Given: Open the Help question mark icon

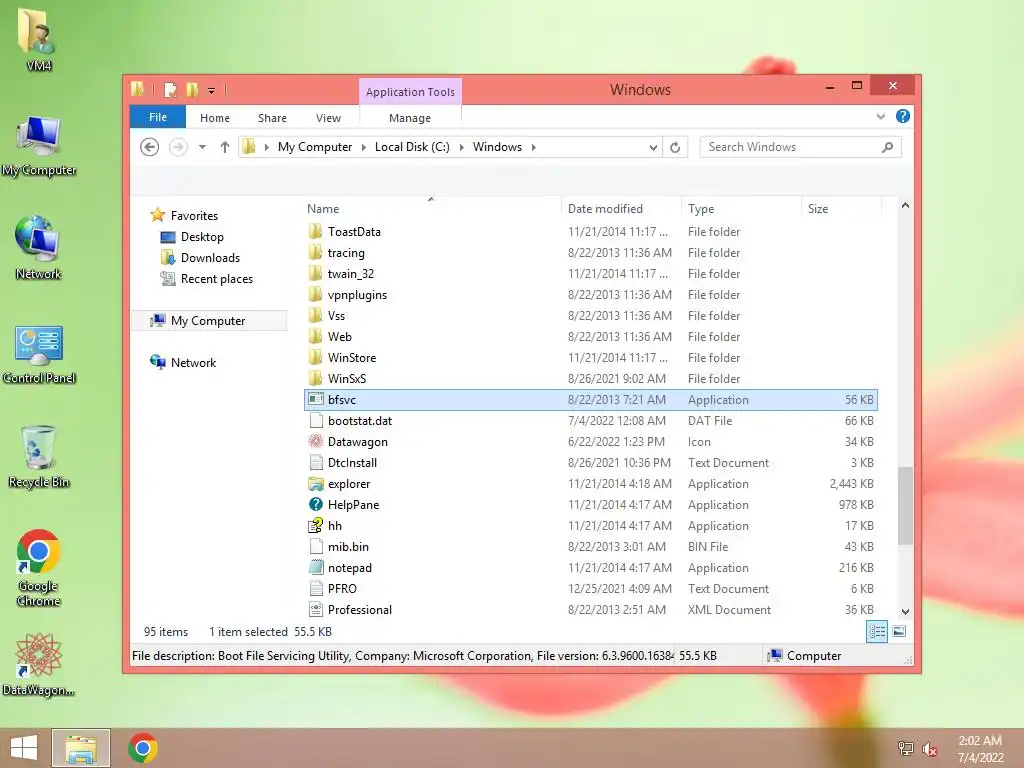Looking at the screenshot, I should click(x=903, y=116).
